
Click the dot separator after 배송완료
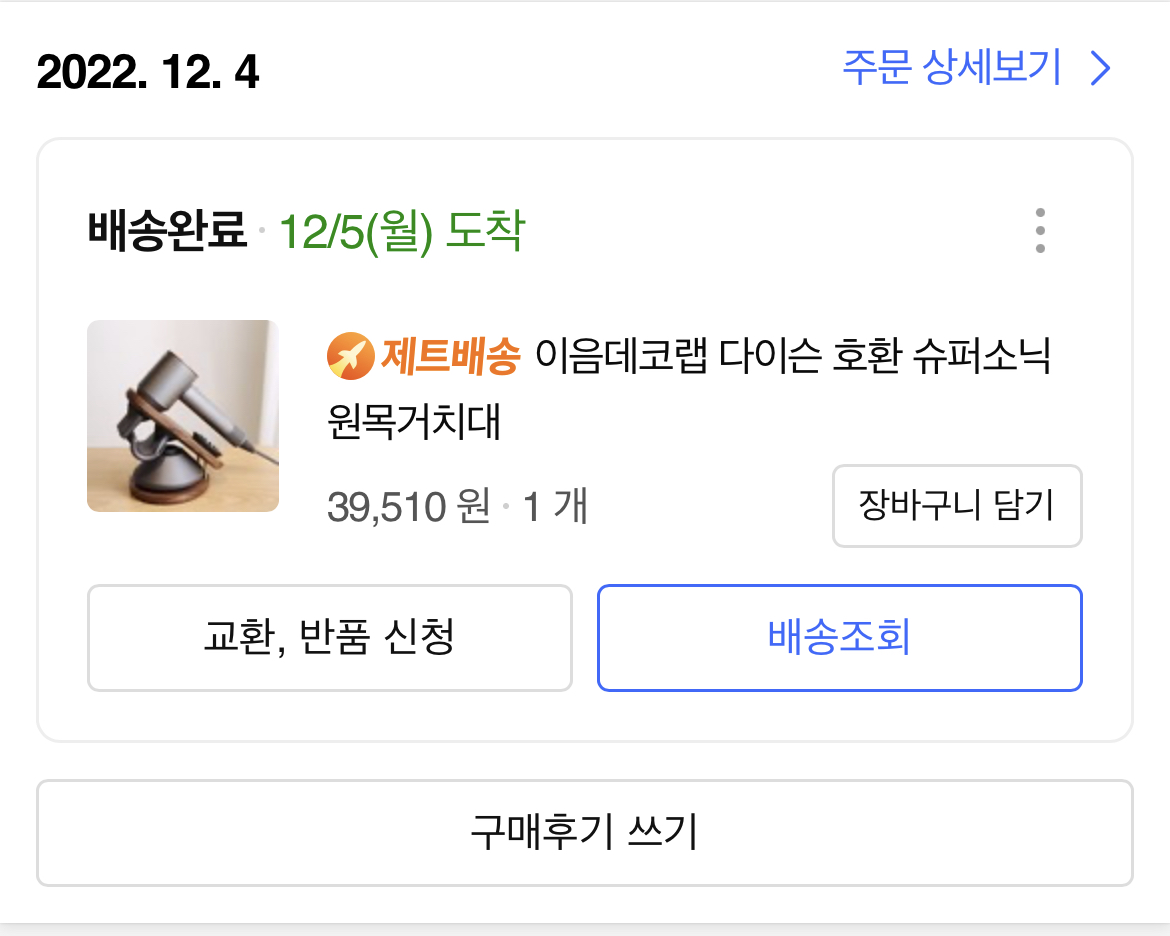tap(264, 230)
